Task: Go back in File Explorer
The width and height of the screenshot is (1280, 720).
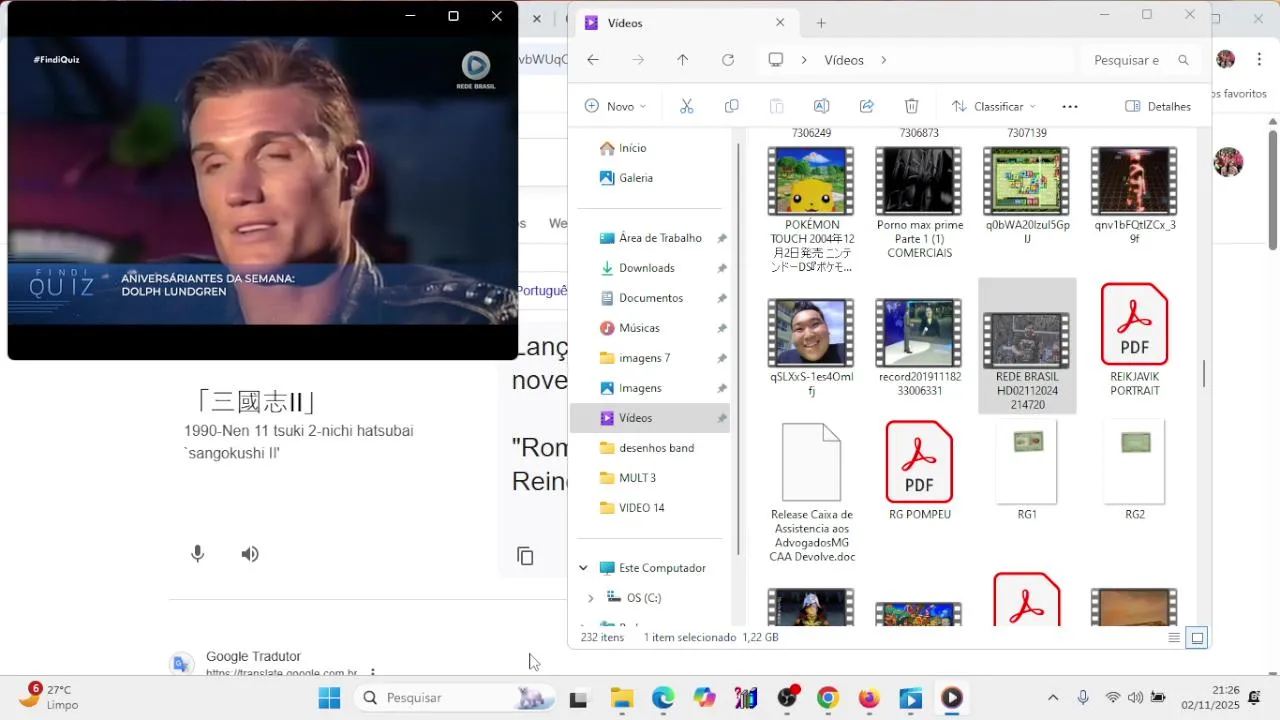Action: [593, 60]
